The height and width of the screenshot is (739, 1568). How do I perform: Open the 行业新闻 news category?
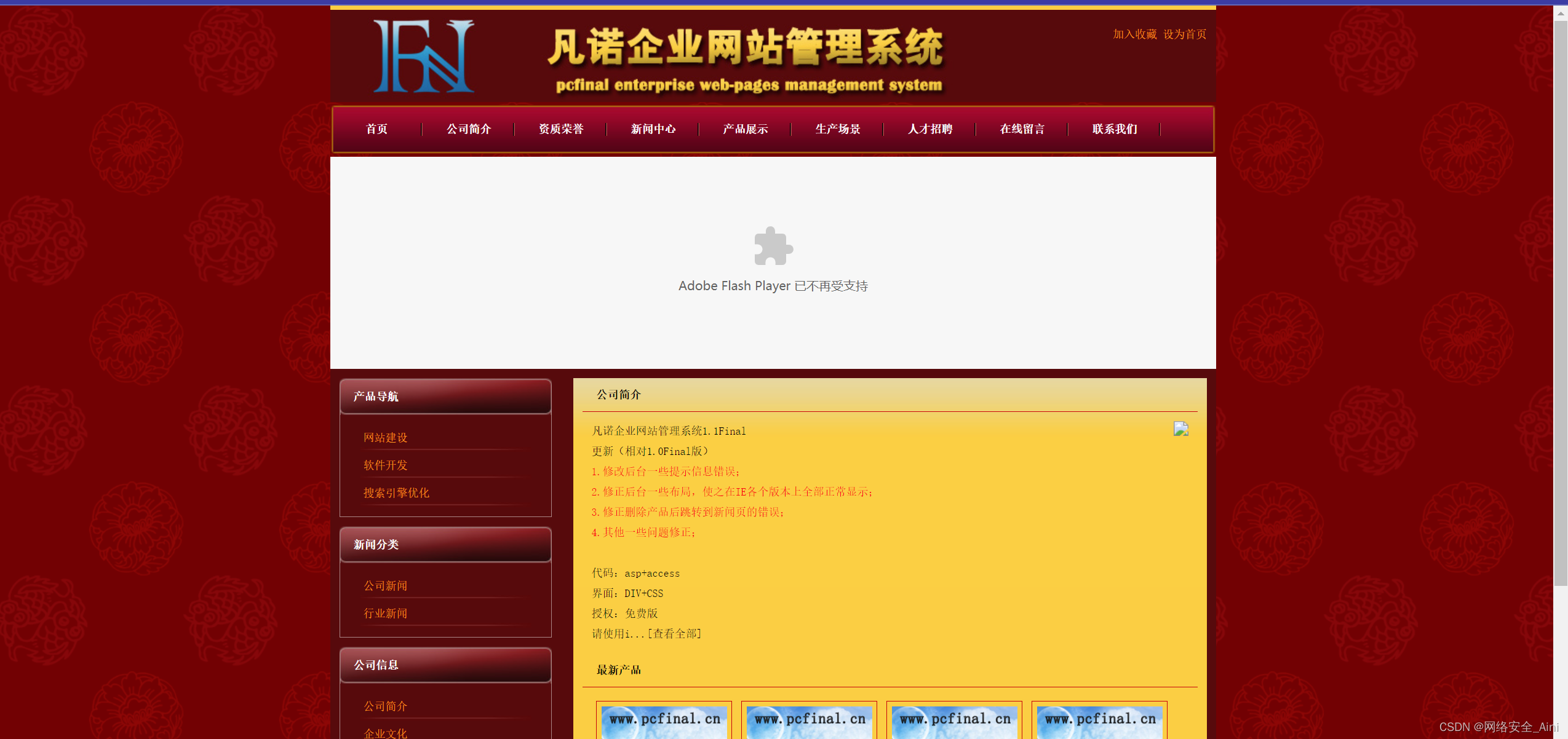pyautogui.click(x=386, y=614)
